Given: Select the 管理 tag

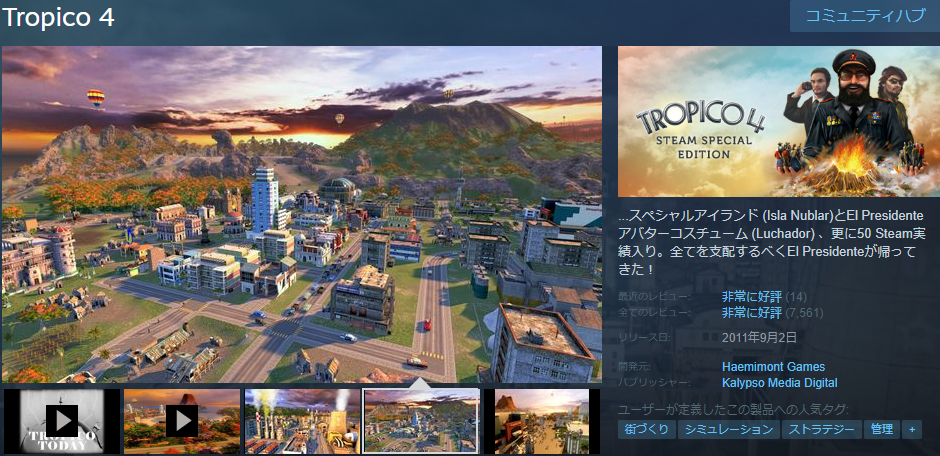Looking at the screenshot, I should point(881,429).
